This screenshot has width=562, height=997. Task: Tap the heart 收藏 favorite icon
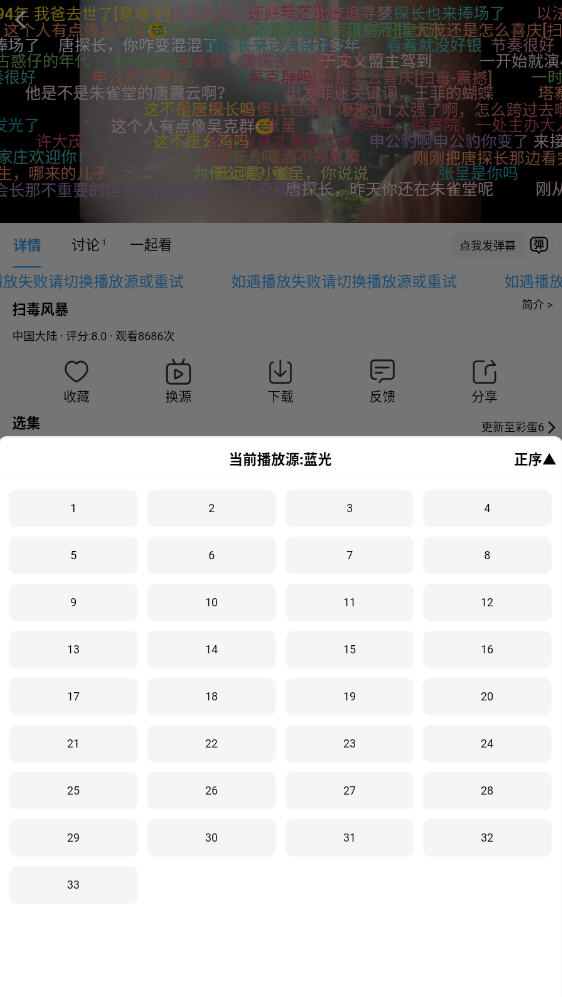pos(76,371)
